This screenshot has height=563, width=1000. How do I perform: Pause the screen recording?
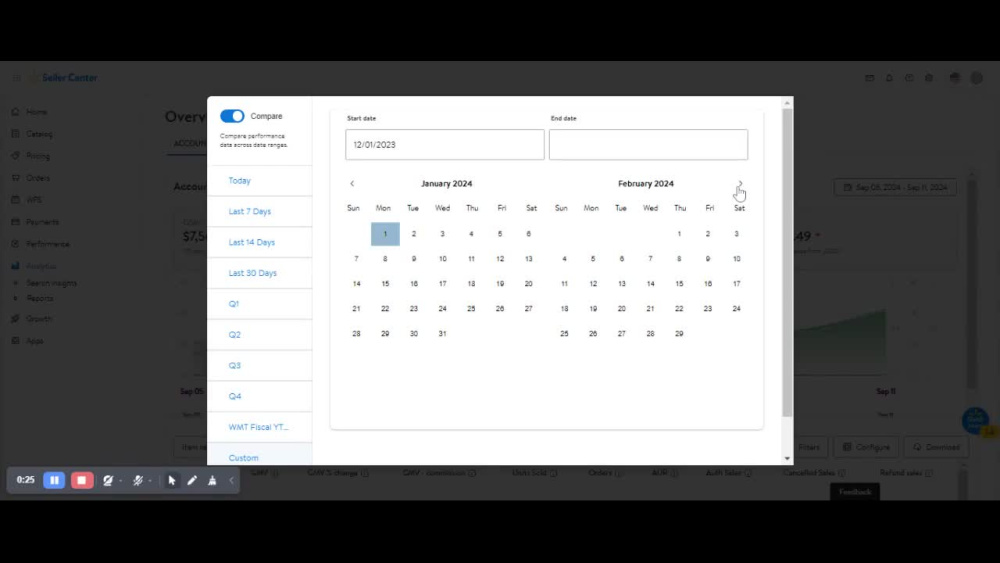54,480
